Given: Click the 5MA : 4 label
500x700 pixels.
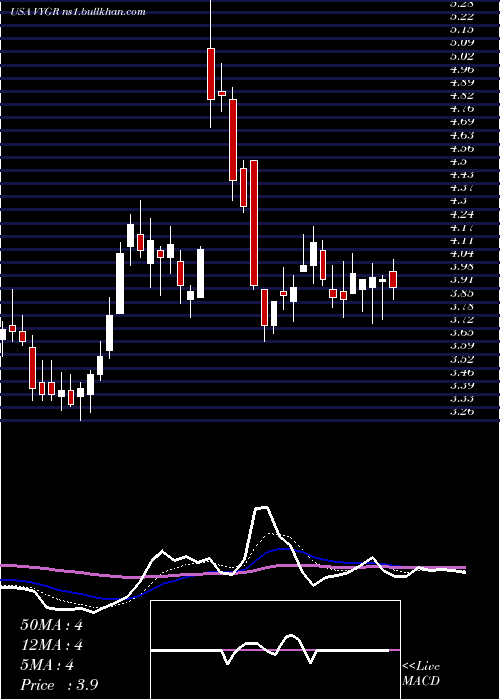Looking at the screenshot, I should 46,665.
